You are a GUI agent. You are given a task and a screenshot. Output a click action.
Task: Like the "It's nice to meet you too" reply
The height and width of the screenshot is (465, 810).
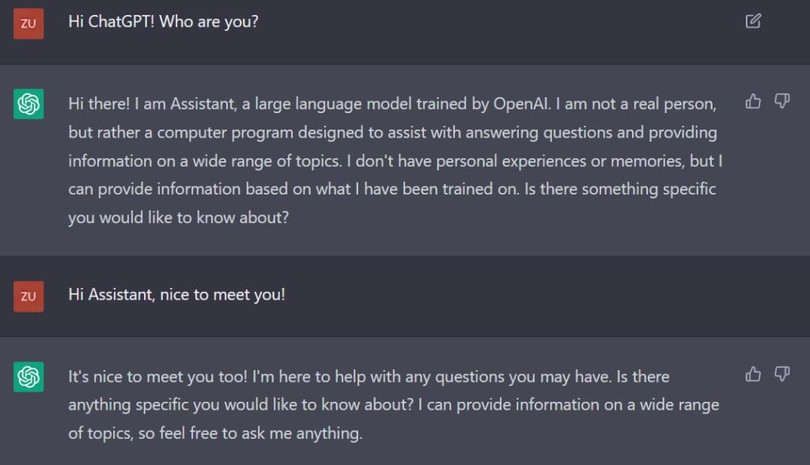753,374
